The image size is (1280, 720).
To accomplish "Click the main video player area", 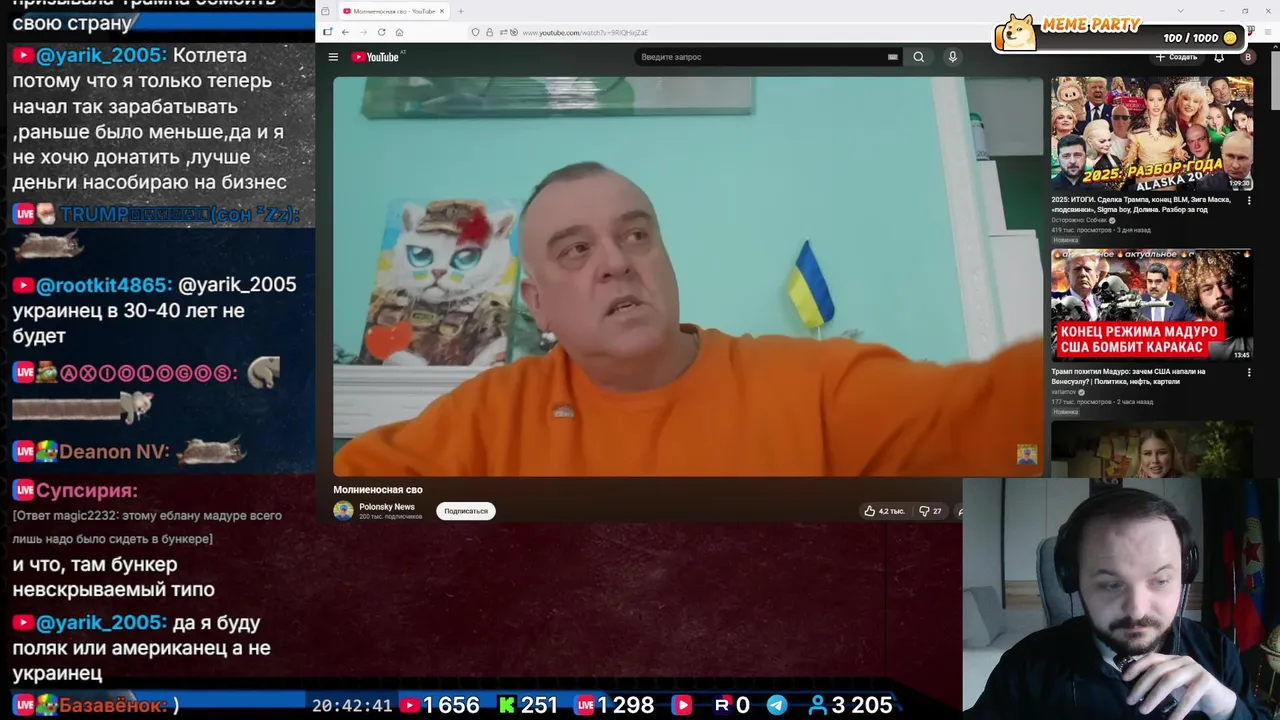I will [688, 277].
